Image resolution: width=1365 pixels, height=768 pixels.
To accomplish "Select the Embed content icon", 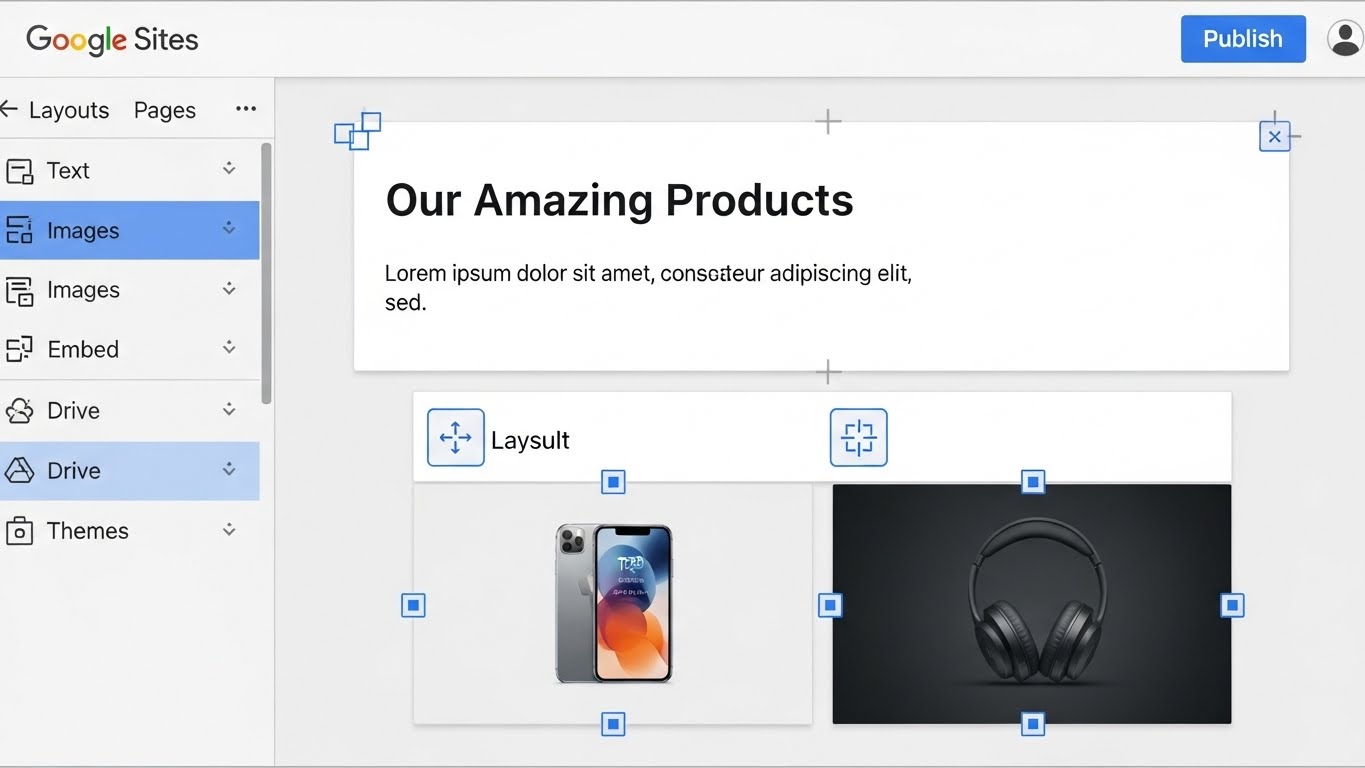I will tap(22, 349).
